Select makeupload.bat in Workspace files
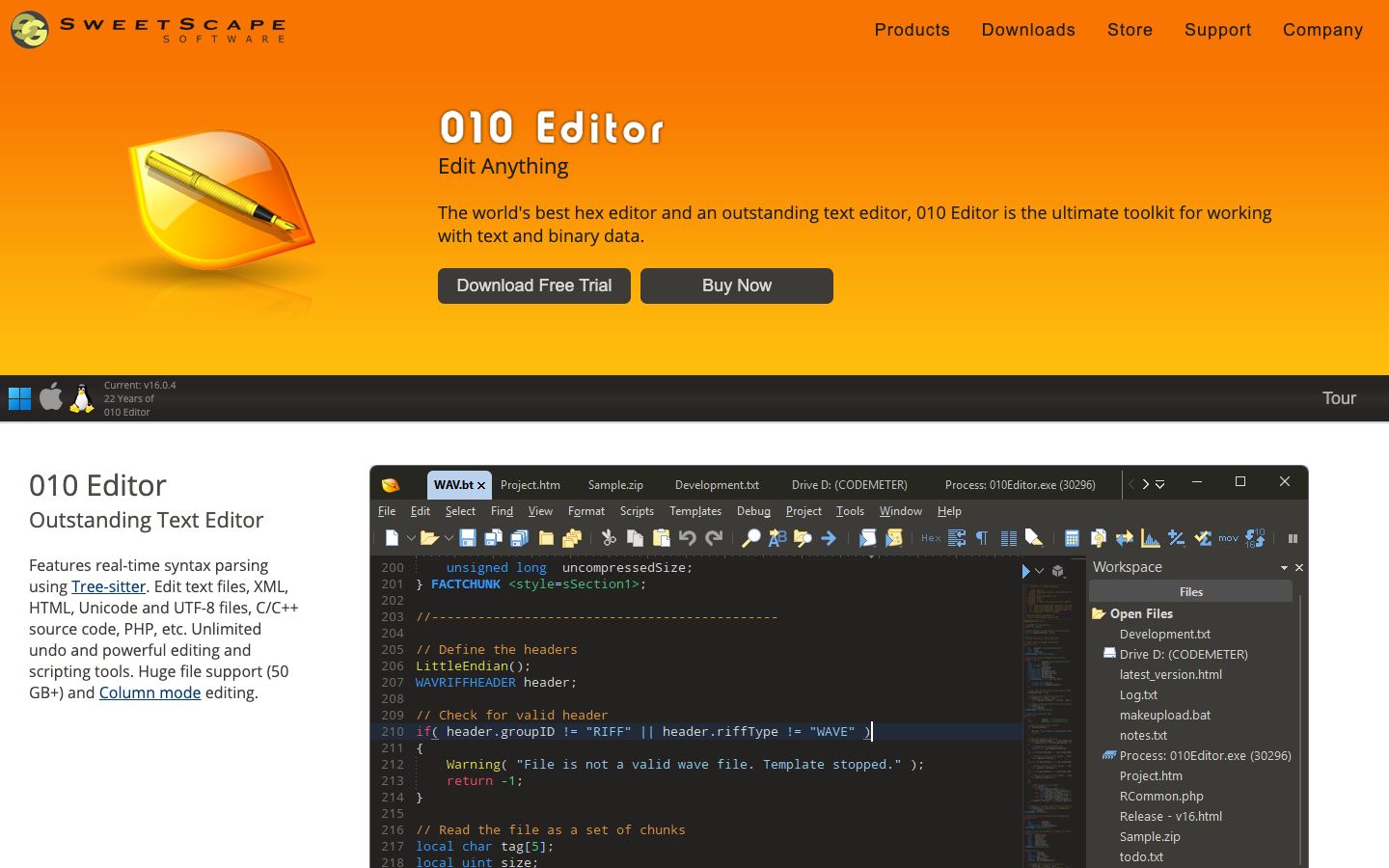The width and height of the screenshot is (1389, 868). [x=1165, y=715]
